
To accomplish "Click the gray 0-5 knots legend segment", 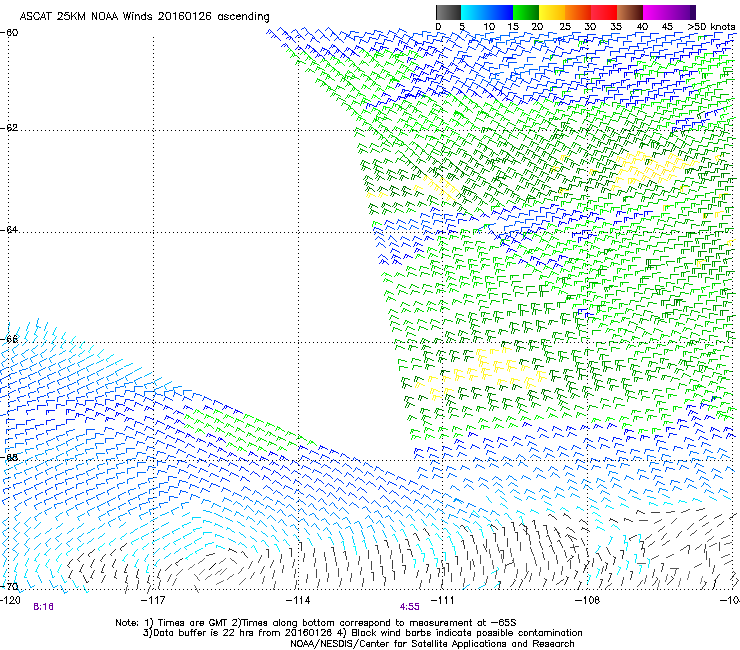I will click(448, 12).
